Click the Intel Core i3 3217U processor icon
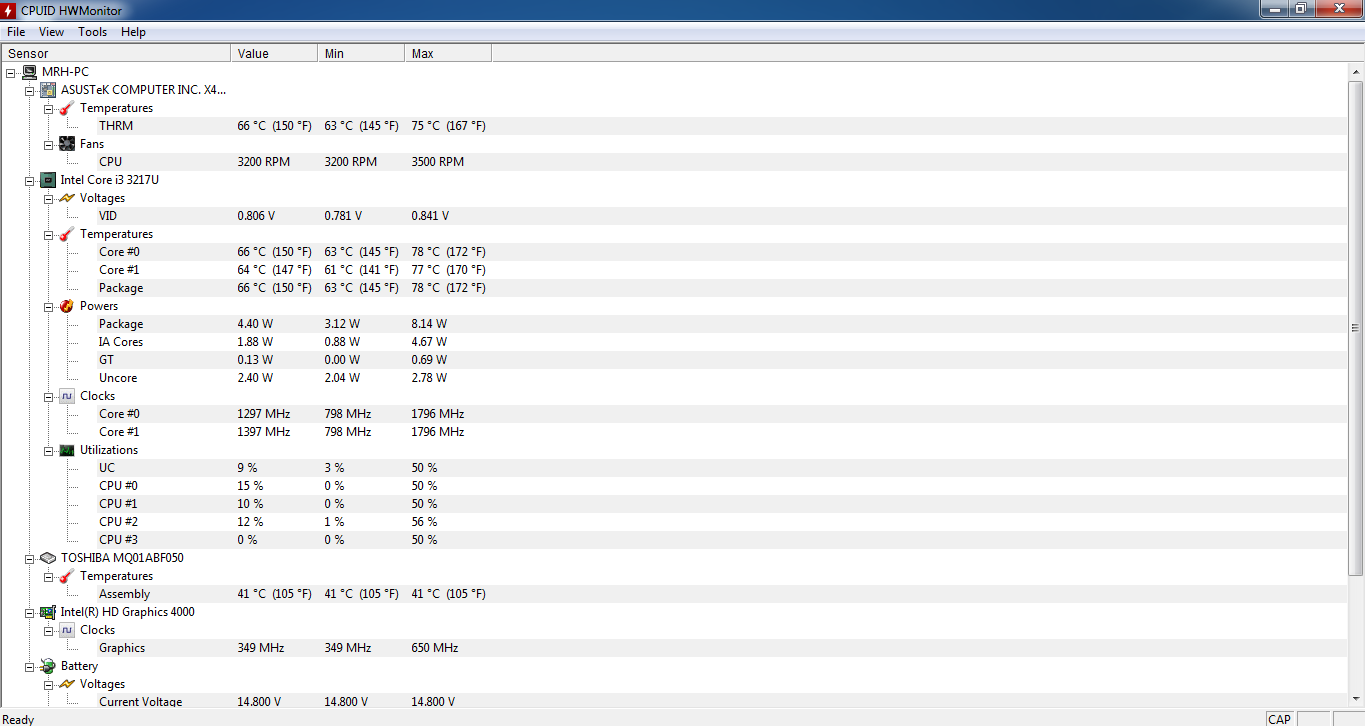The image size is (1365, 726). 48,180
